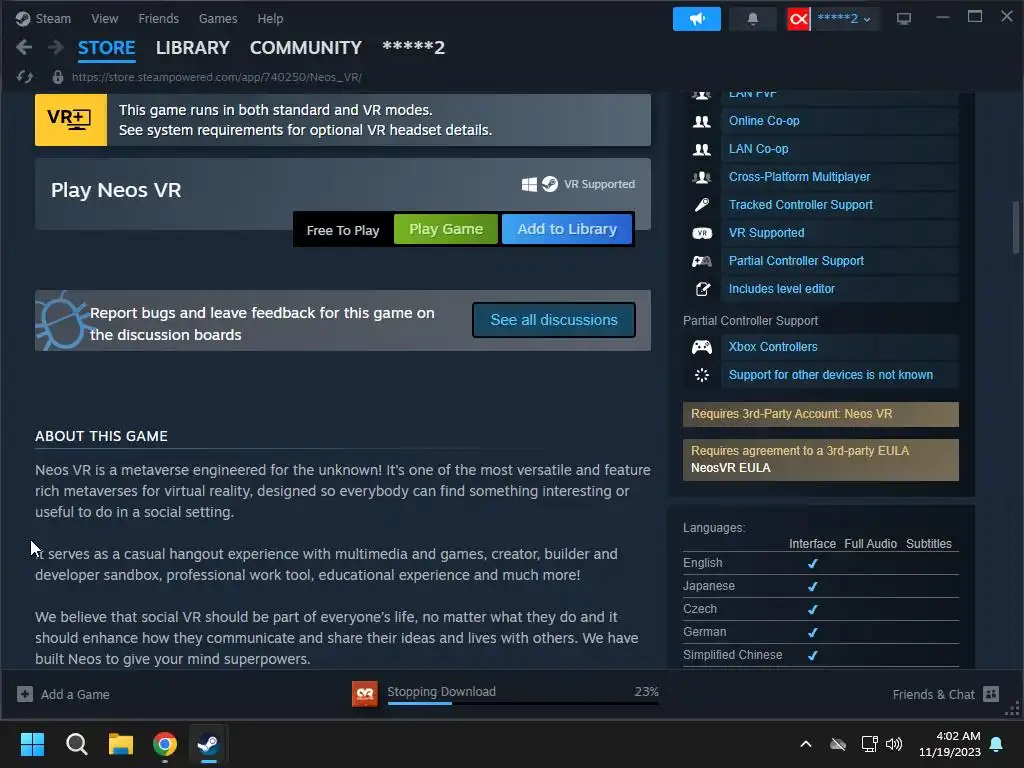Click the Tracked Controller Support wand icon
The height and width of the screenshot is (768, 1024).
tap(701, 205)
